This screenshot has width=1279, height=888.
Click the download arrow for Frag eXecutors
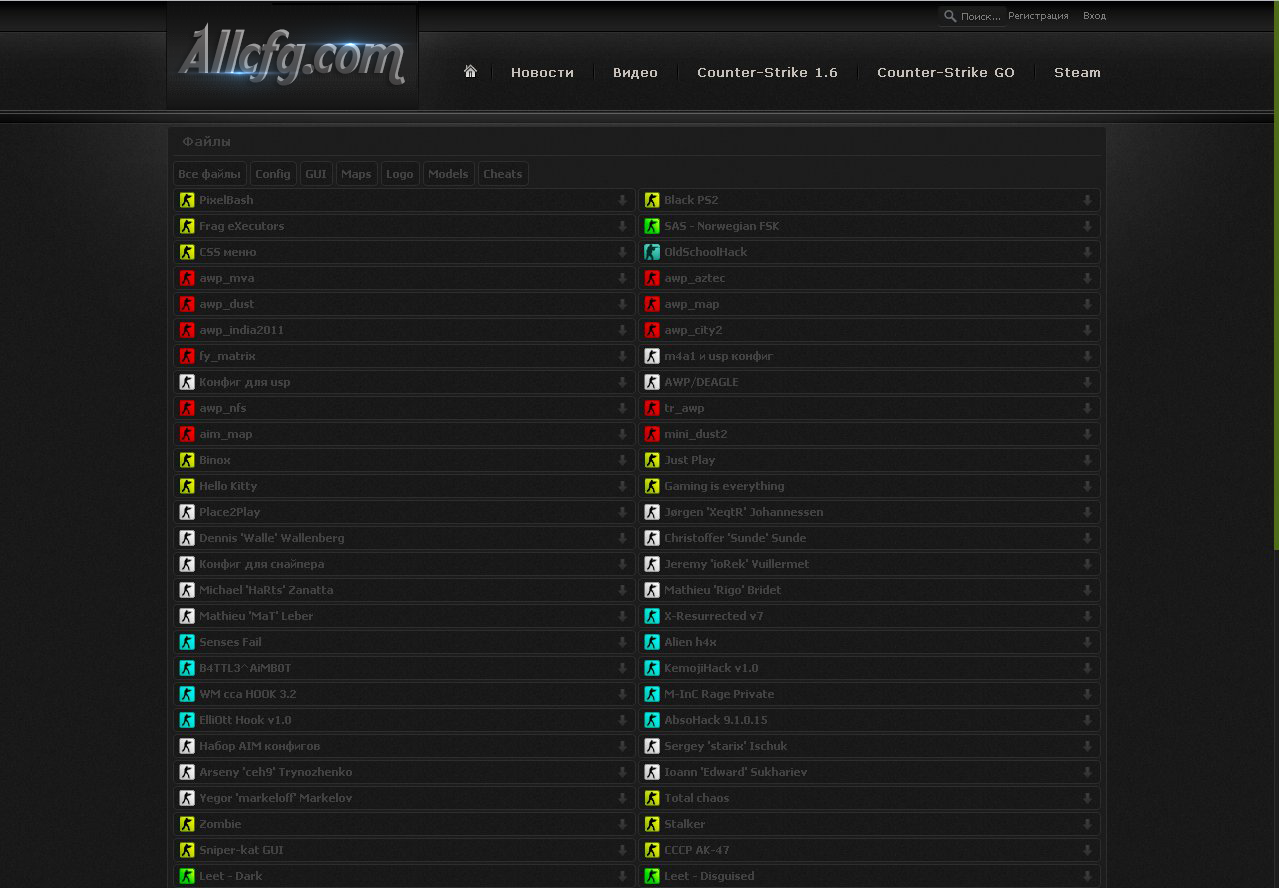coord(622,226)
